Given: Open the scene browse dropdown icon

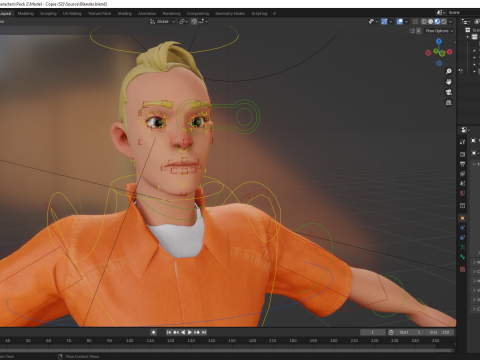Looking at the screenshot, I should [x=441, y=12].
